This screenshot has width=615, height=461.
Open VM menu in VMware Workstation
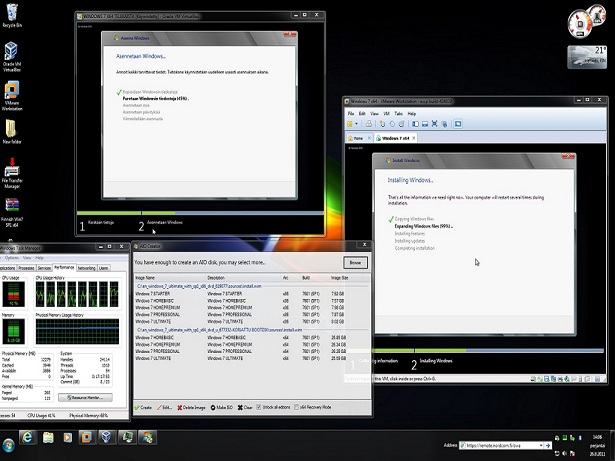click(386, 113)
